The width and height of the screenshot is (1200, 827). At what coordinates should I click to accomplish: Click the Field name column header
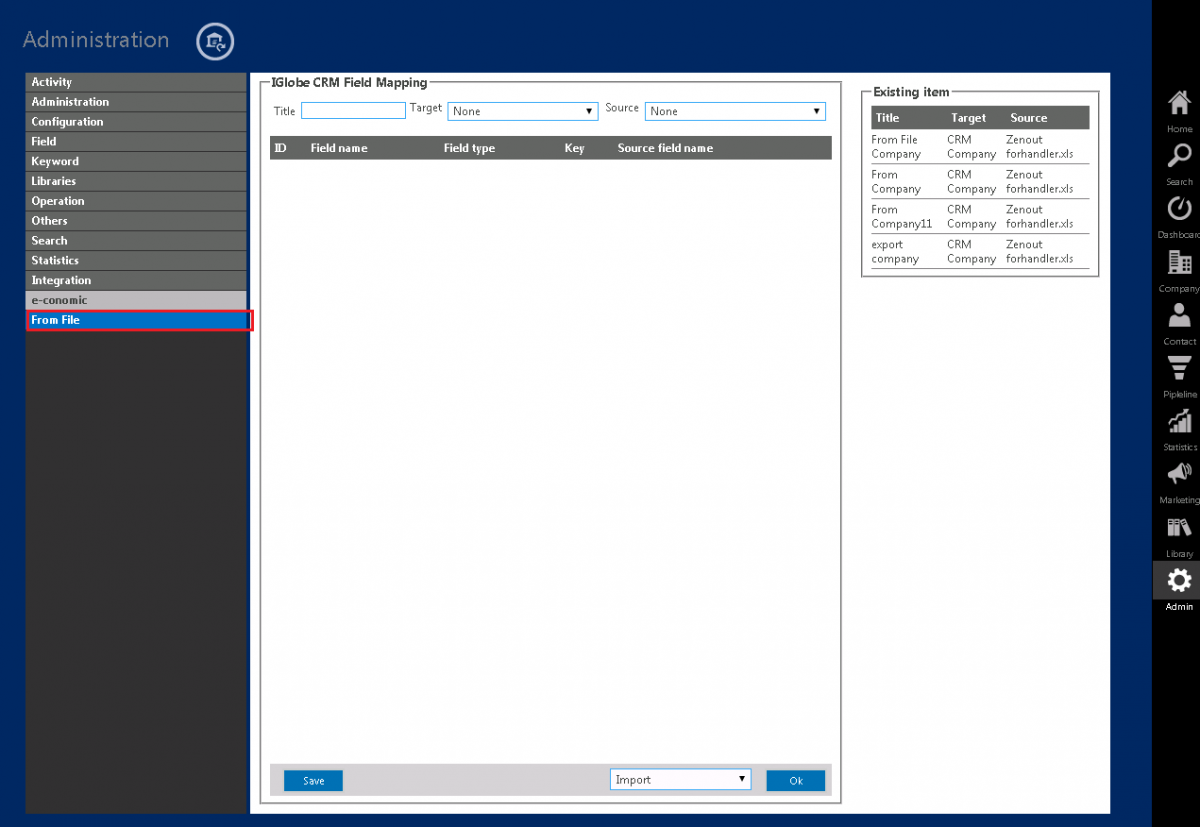(x=339, y=148)
